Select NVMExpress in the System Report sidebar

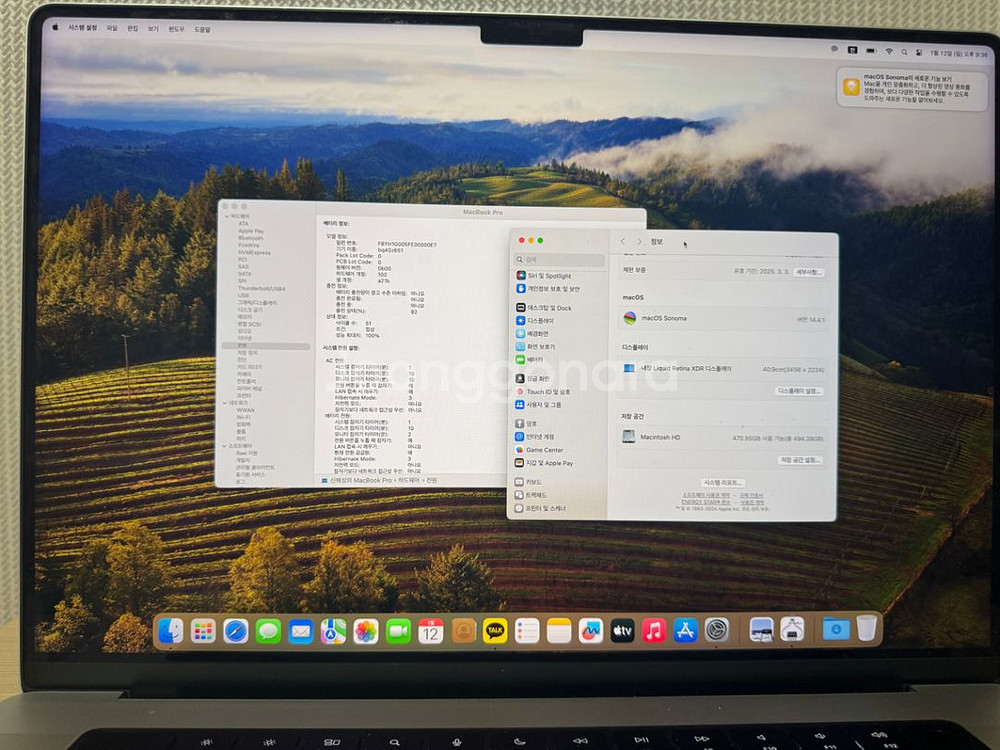[x=254, y=253]
